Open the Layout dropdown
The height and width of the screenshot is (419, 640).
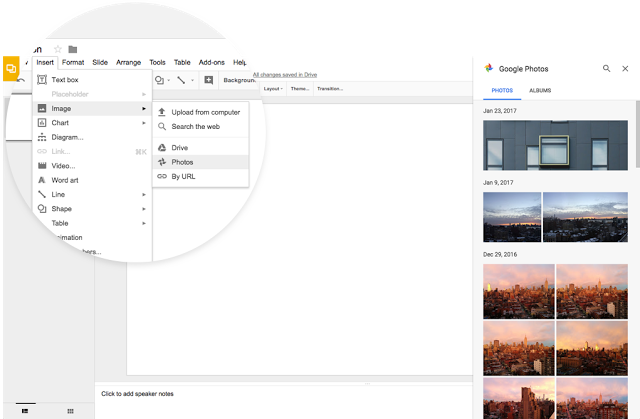[x=273, y=89]
